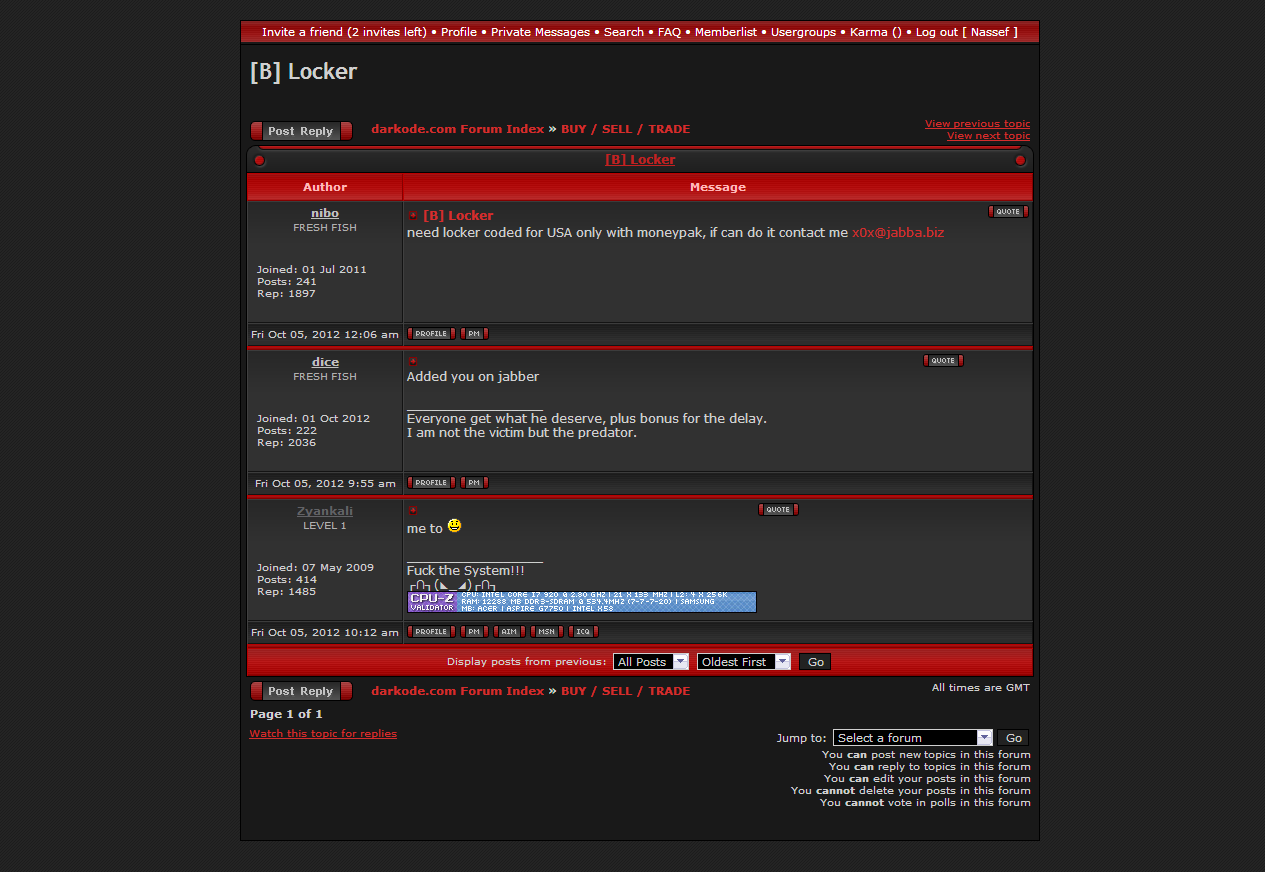
Task: Click the top Post Reply button
Action: pos(301,131)
